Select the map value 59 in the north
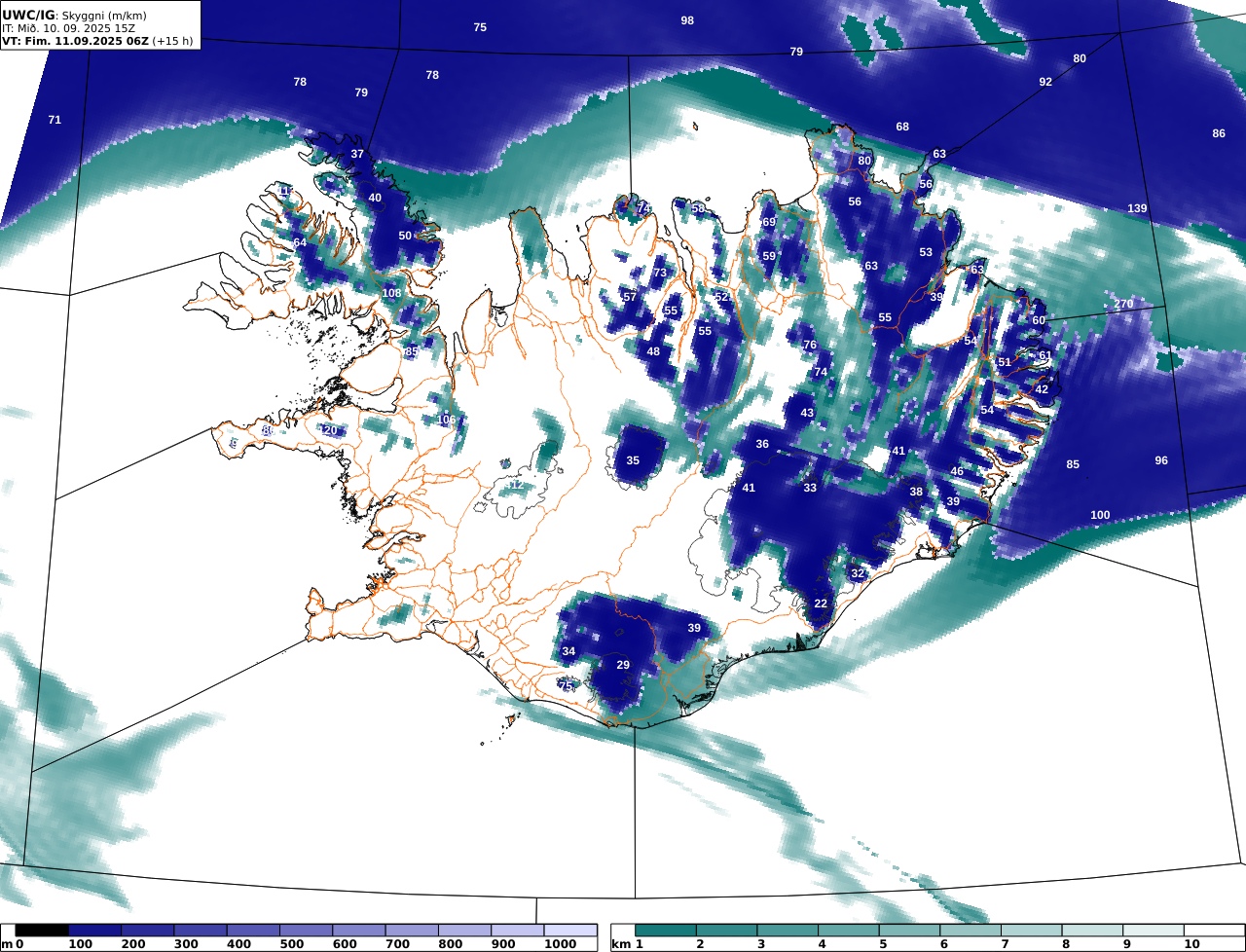Screen dimensions: 1246x952 point(769,256)
